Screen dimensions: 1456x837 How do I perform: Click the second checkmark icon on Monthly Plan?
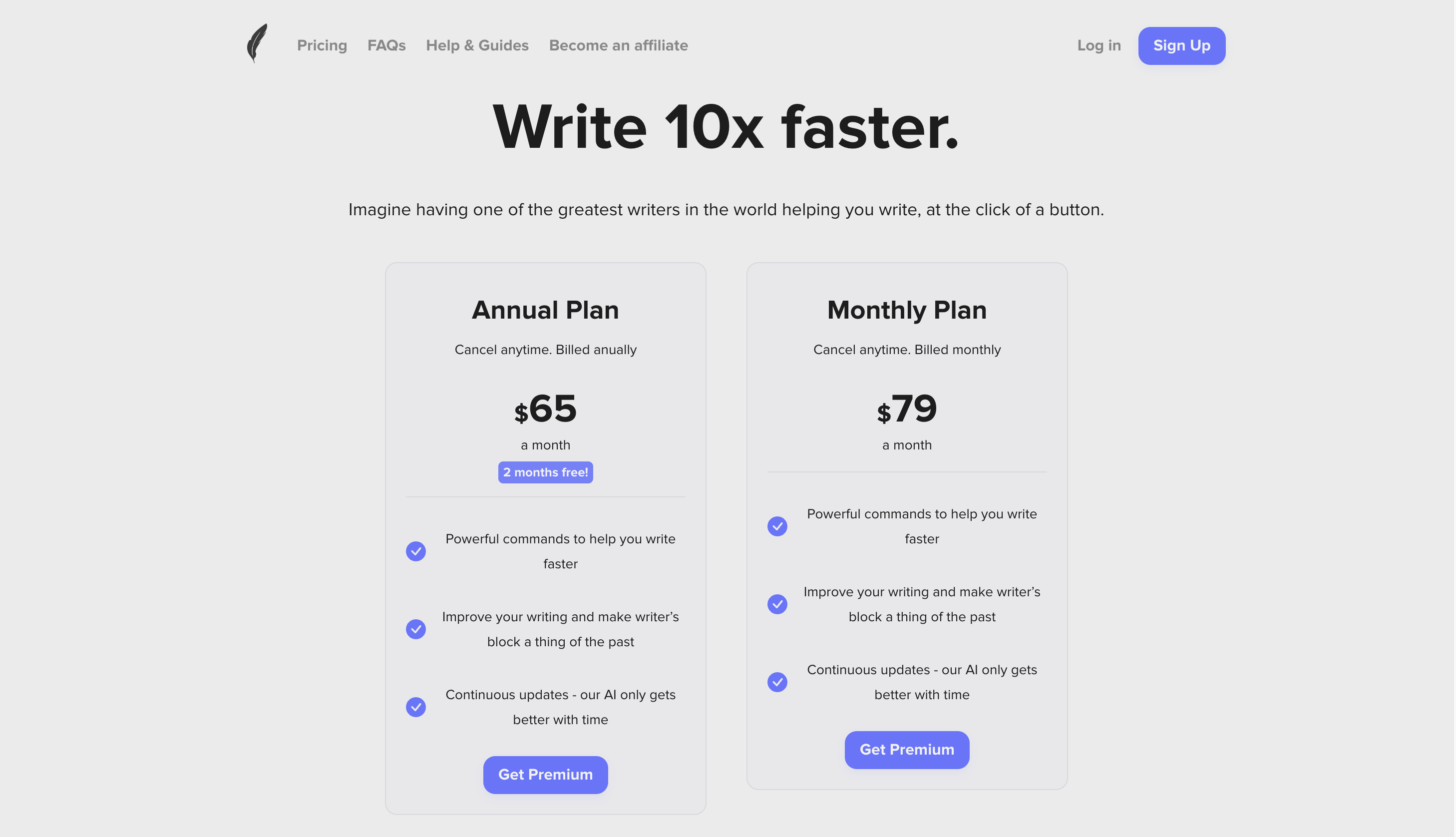[x=778, y=603]
